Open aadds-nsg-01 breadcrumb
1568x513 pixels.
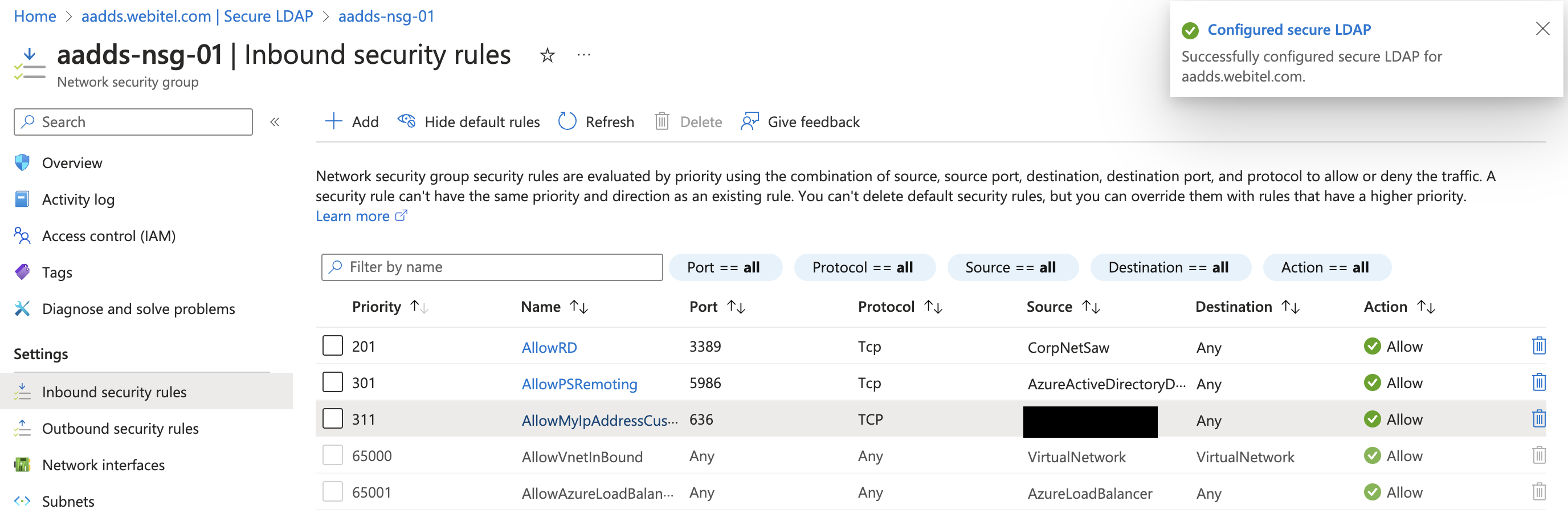[x=386, y=17]
